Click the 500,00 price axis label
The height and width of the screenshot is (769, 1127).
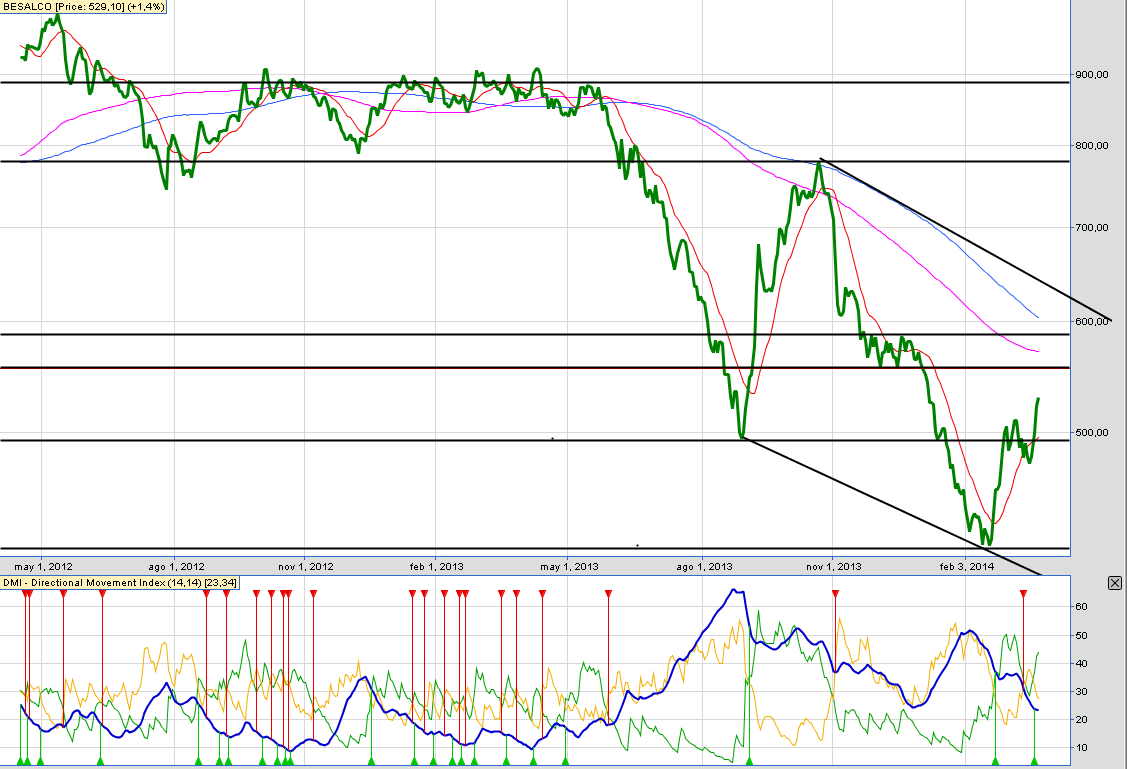coord(1092,432)
